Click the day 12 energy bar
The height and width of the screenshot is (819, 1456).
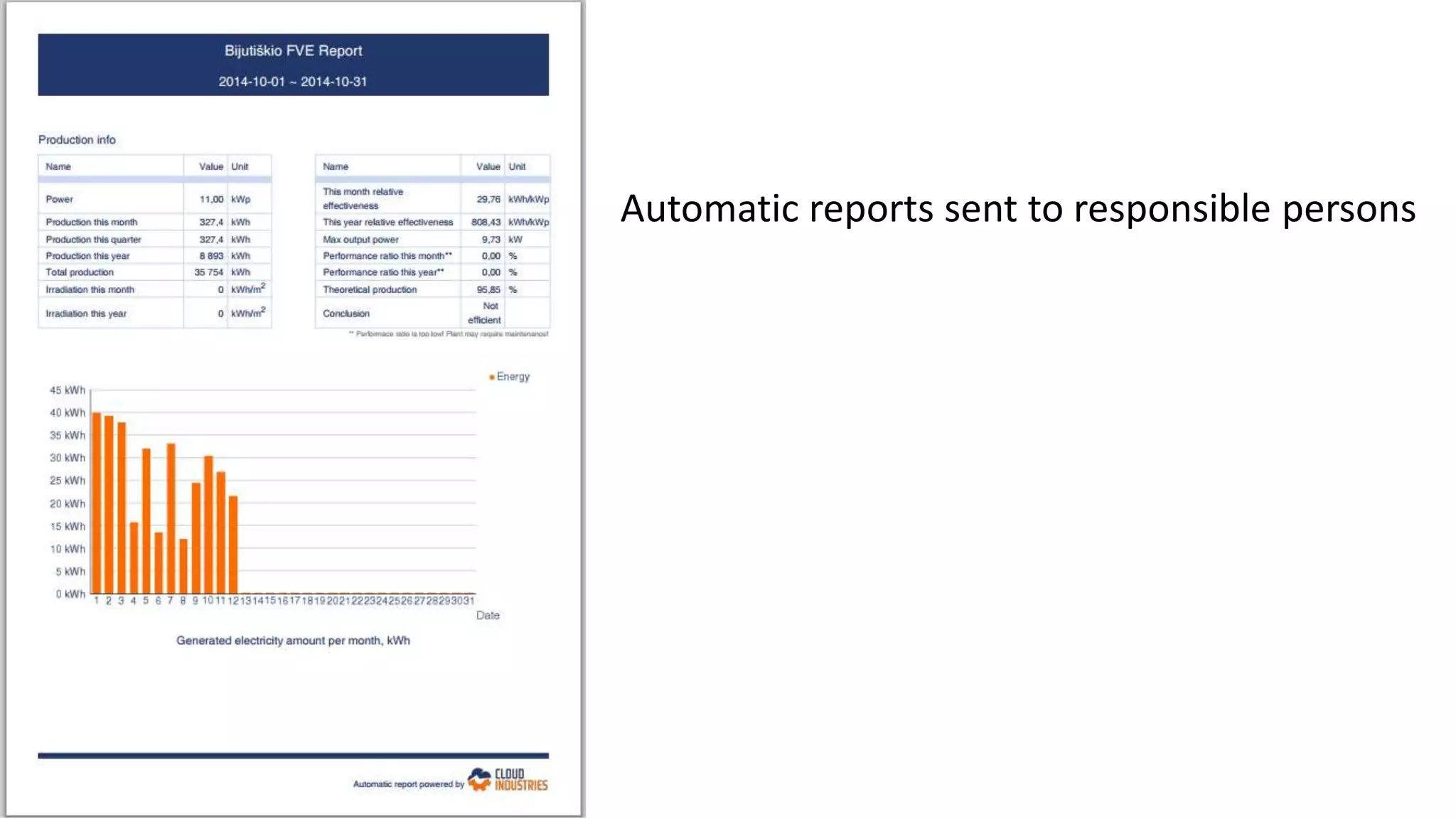(x=233, y=545)
